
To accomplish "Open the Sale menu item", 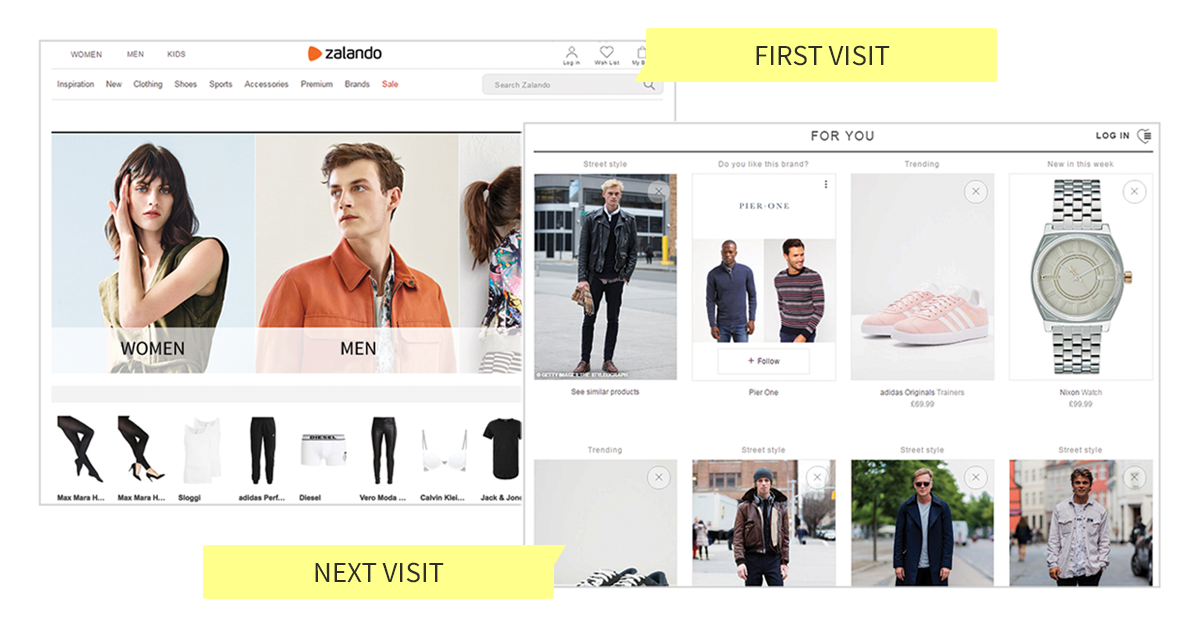I will (390, 85).
